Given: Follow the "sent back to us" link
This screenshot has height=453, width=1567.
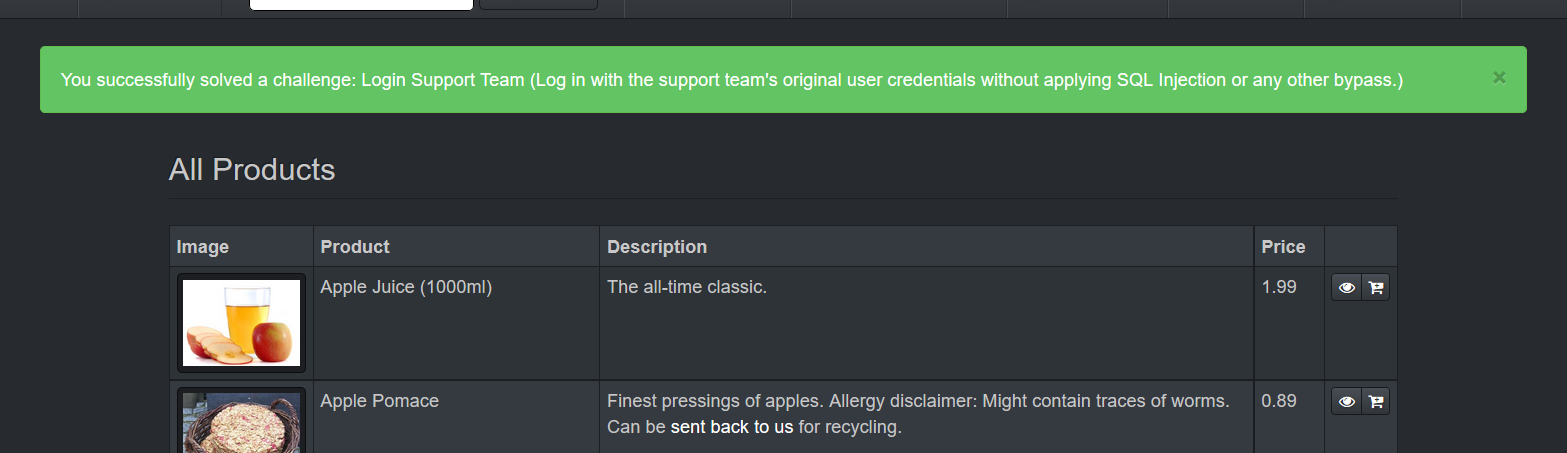Looking at the screenshot, I should click(x=732, y=427).
